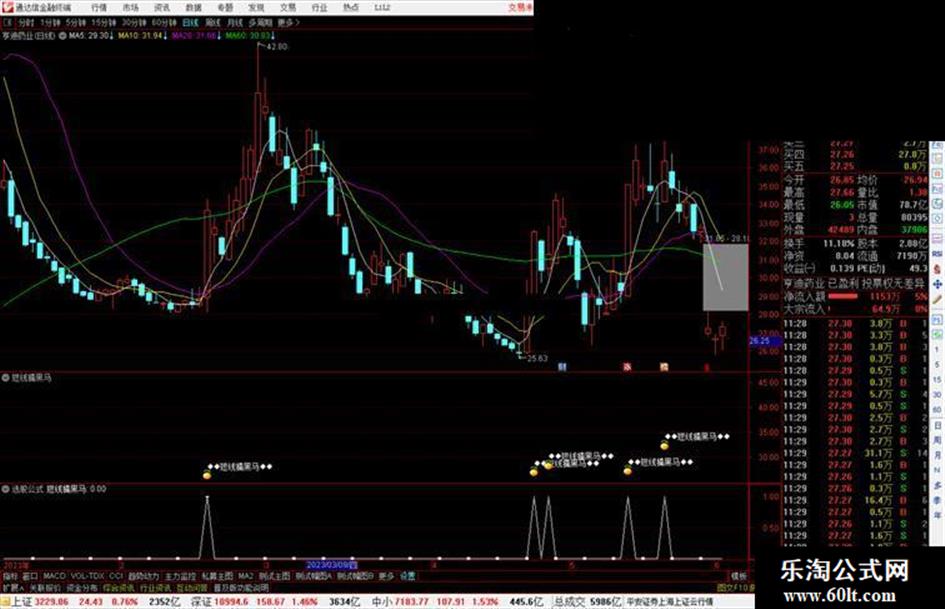Open the 行情 menu

coord(99,8)
